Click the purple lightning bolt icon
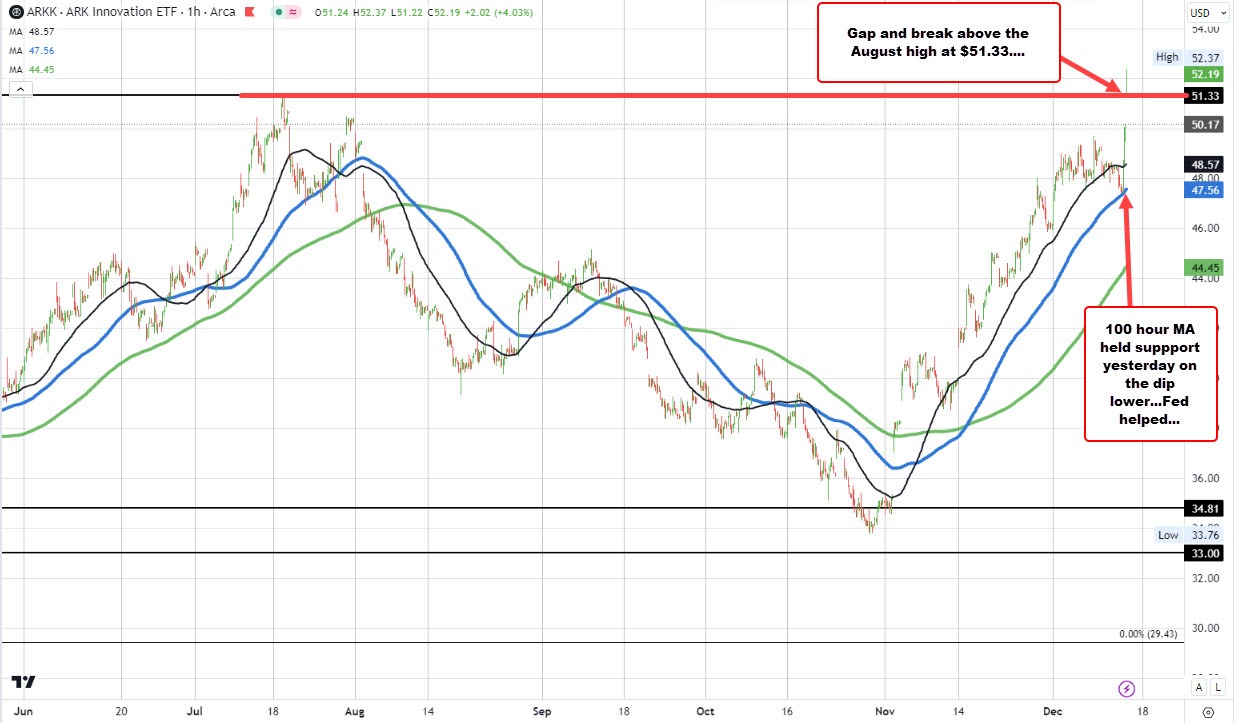The image size is (1234, 723). (1127, 688)
